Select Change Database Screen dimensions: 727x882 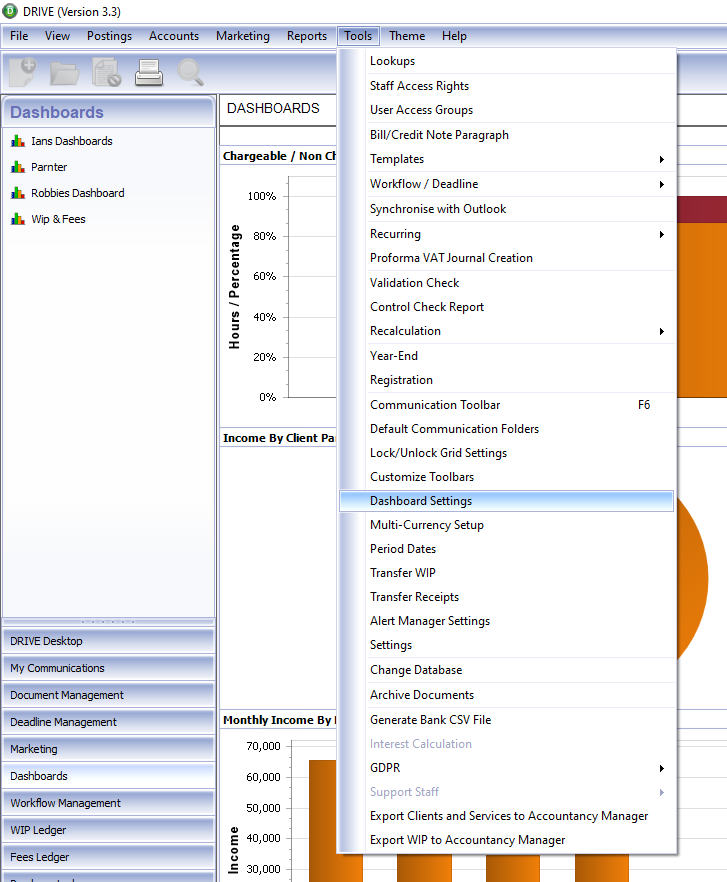(x=506, y=670)
